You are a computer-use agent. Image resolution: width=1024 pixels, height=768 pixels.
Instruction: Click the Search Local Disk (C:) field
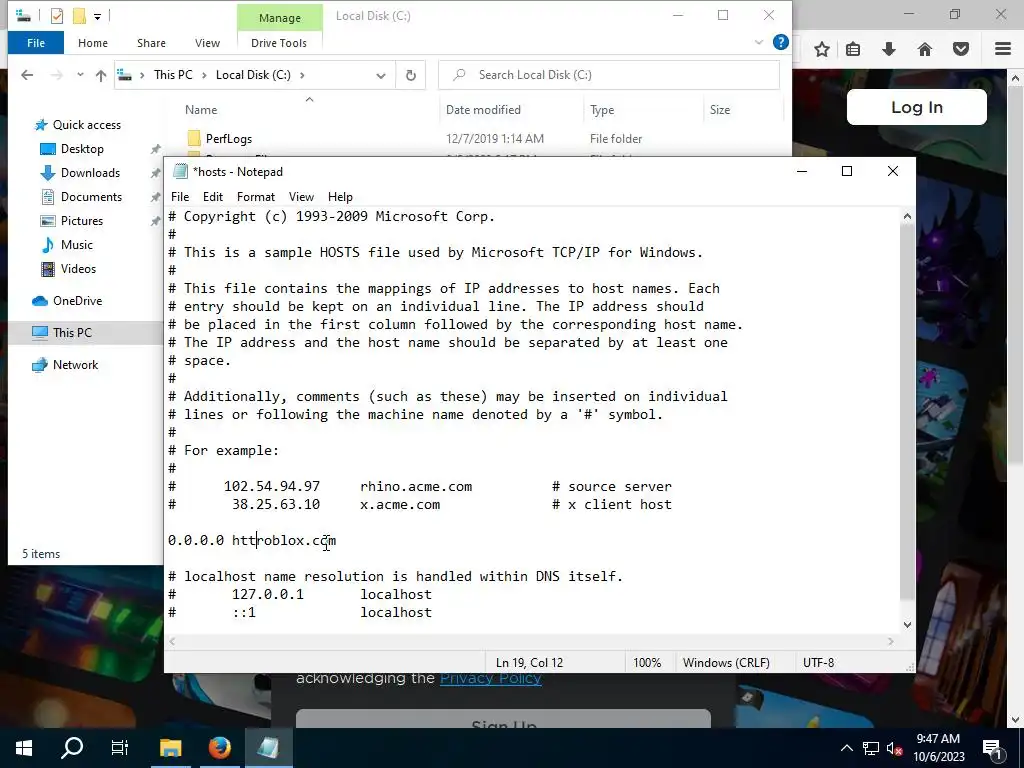tap(609, 75)
